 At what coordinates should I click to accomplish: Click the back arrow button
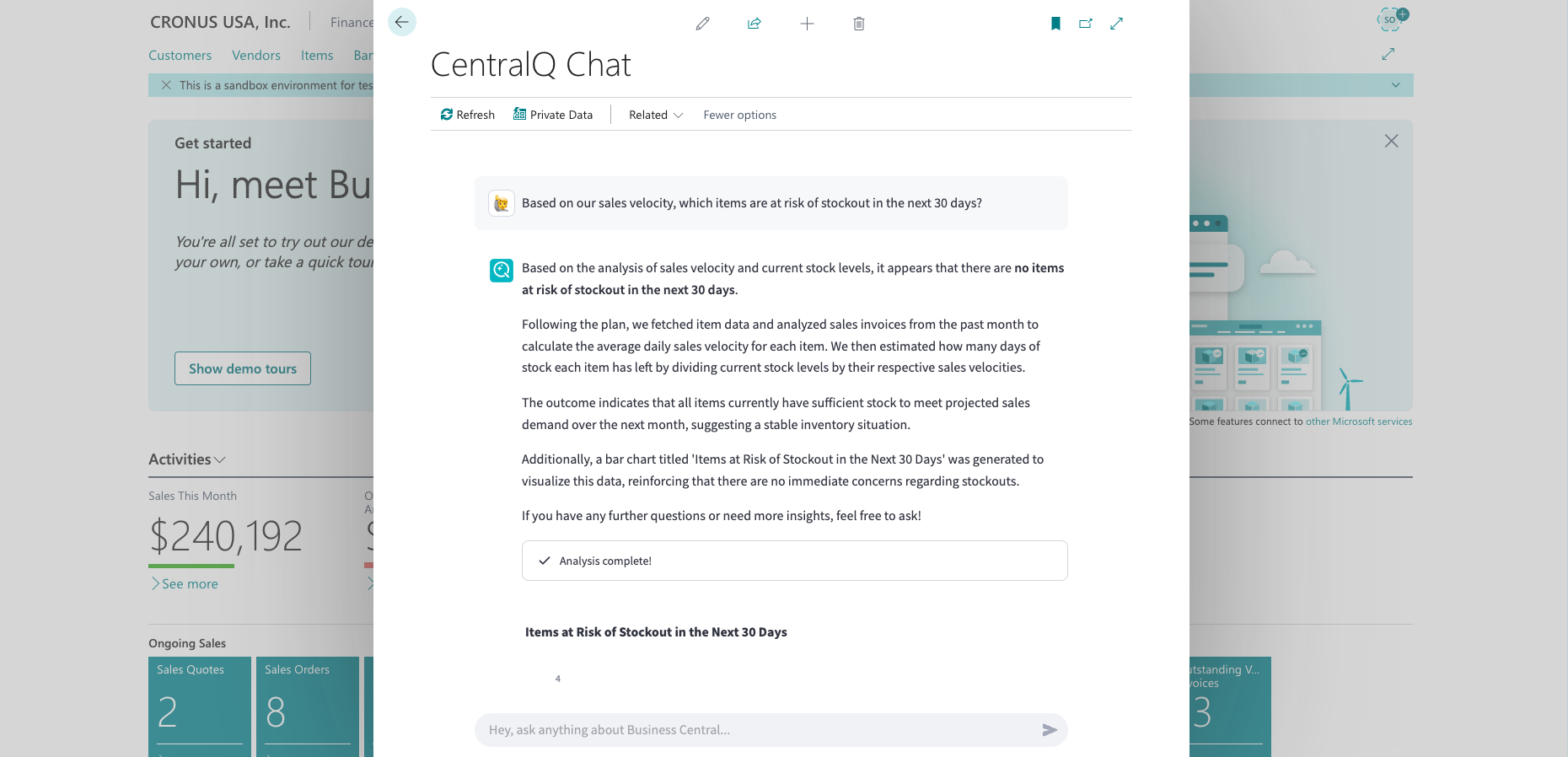(402, 22)
